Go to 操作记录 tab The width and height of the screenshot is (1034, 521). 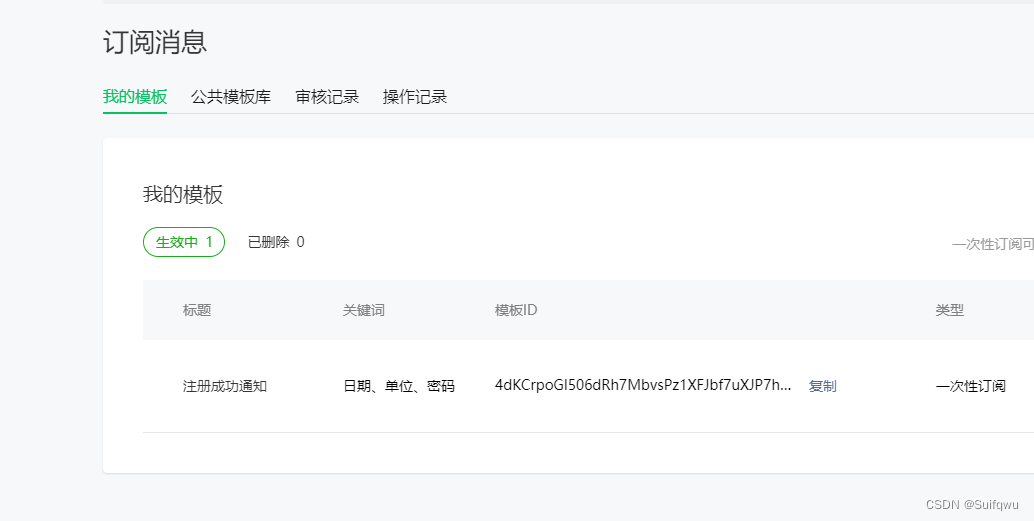coord(415,97)
